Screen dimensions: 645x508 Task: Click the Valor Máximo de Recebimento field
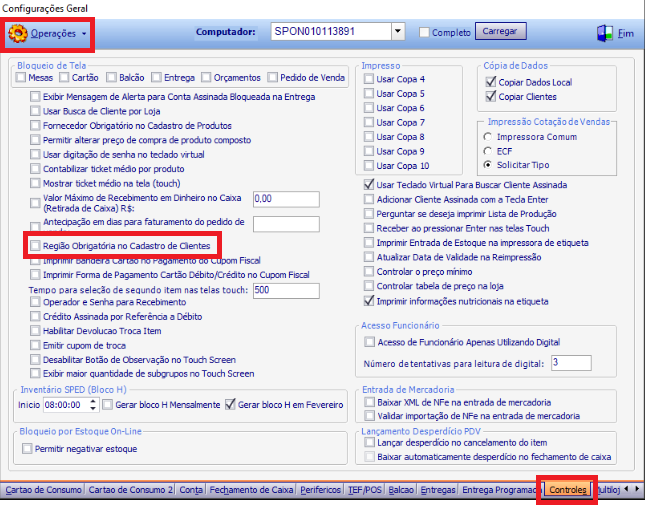(286, 199)
